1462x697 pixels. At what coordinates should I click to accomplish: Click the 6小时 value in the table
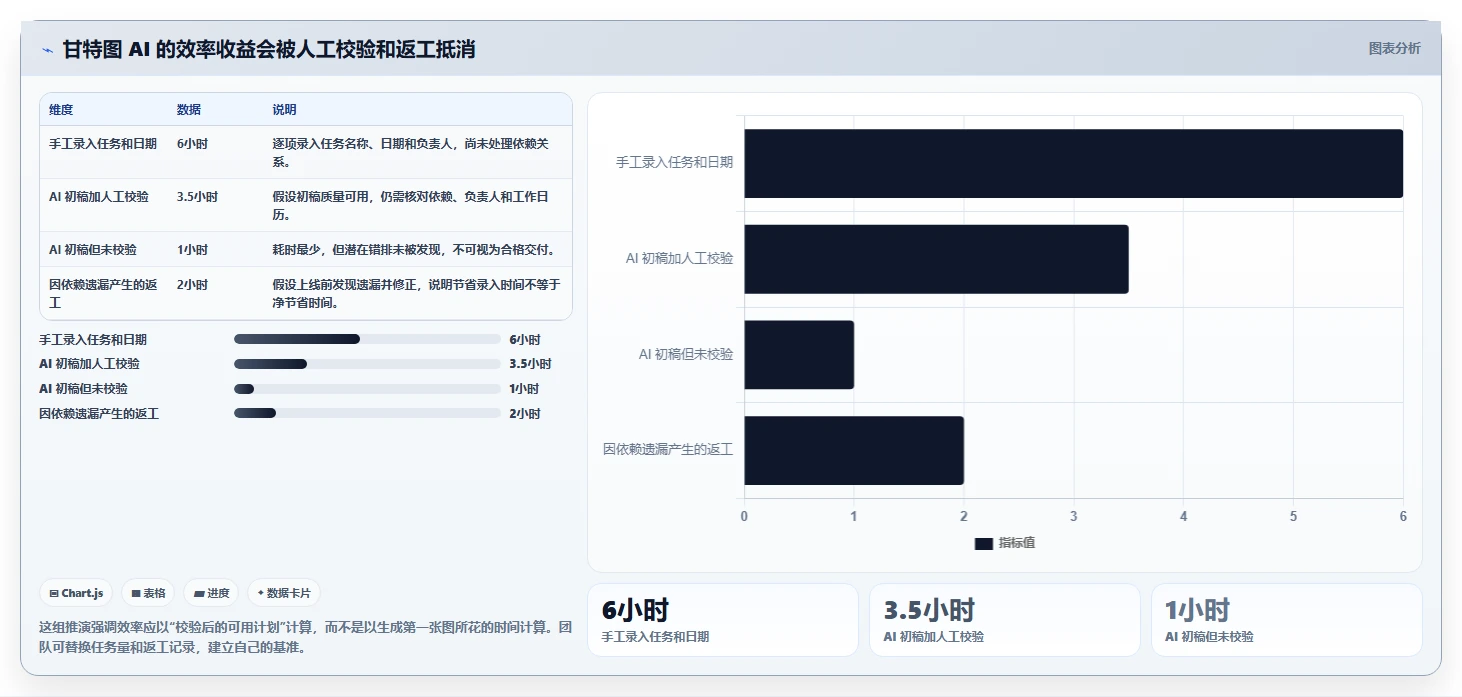point(193,144)
